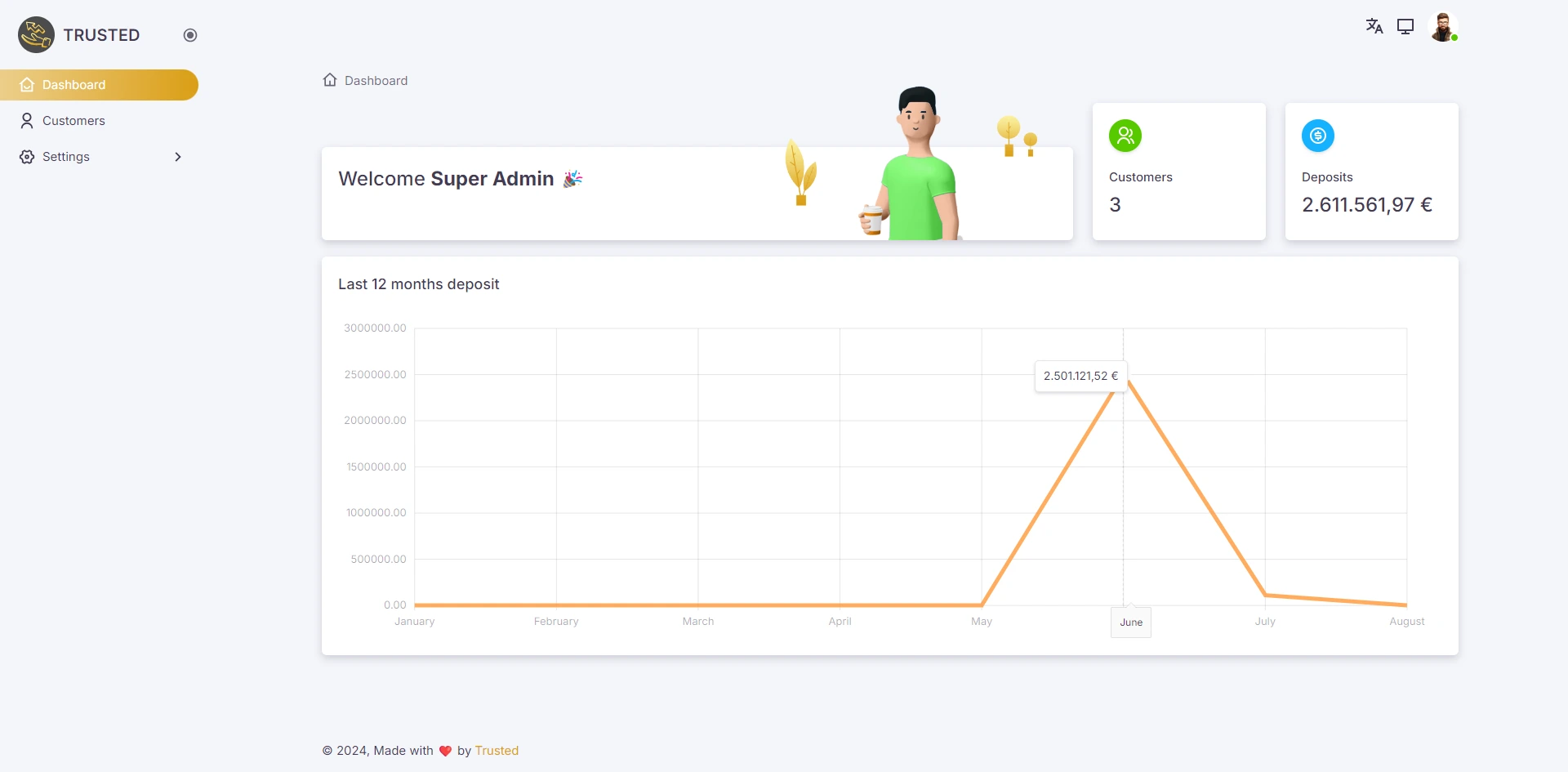Click the Customers person icon in sidebar
Screen dimensions: 1568x772
coord(27,121)
